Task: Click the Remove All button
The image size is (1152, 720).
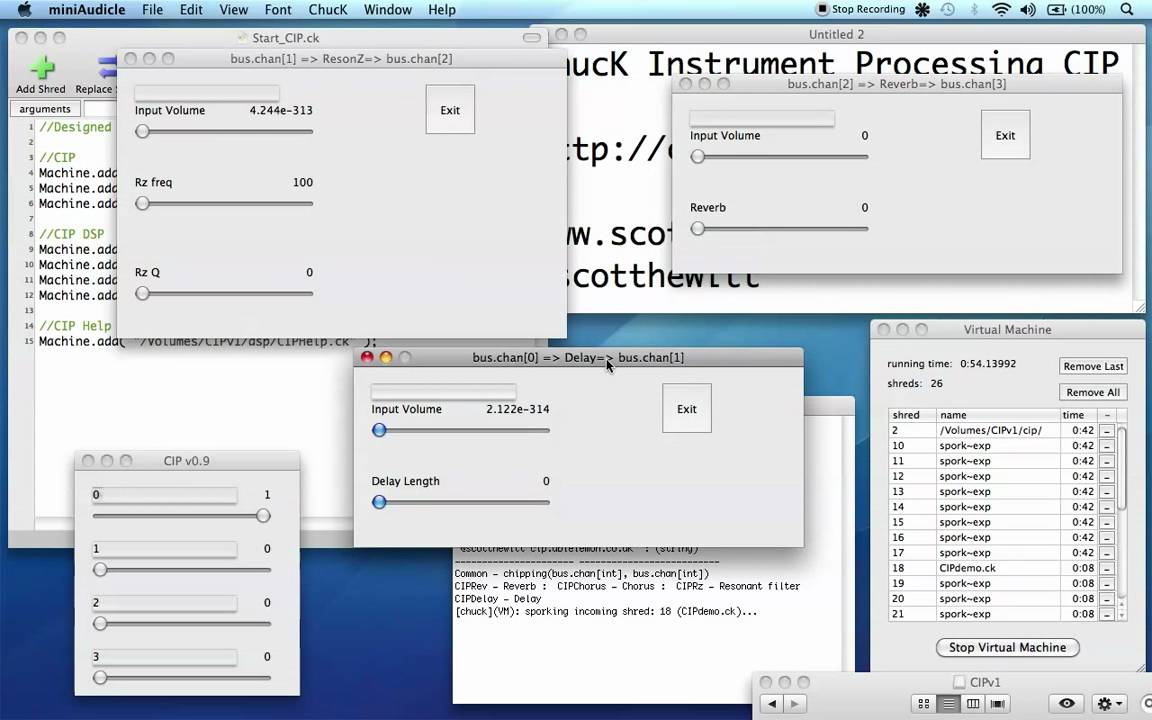Action: point(1093,392)
